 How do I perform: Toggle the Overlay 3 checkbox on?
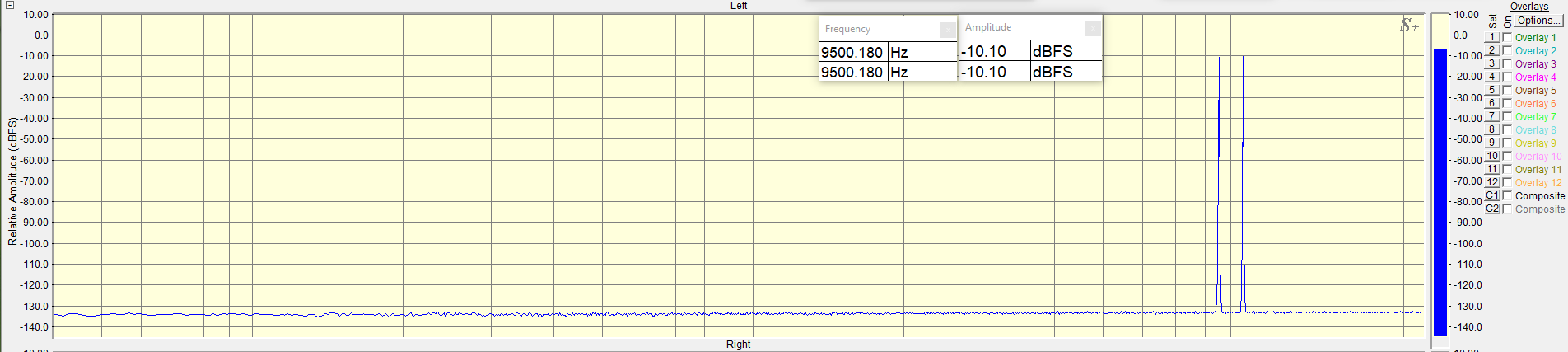point(1507,63)
